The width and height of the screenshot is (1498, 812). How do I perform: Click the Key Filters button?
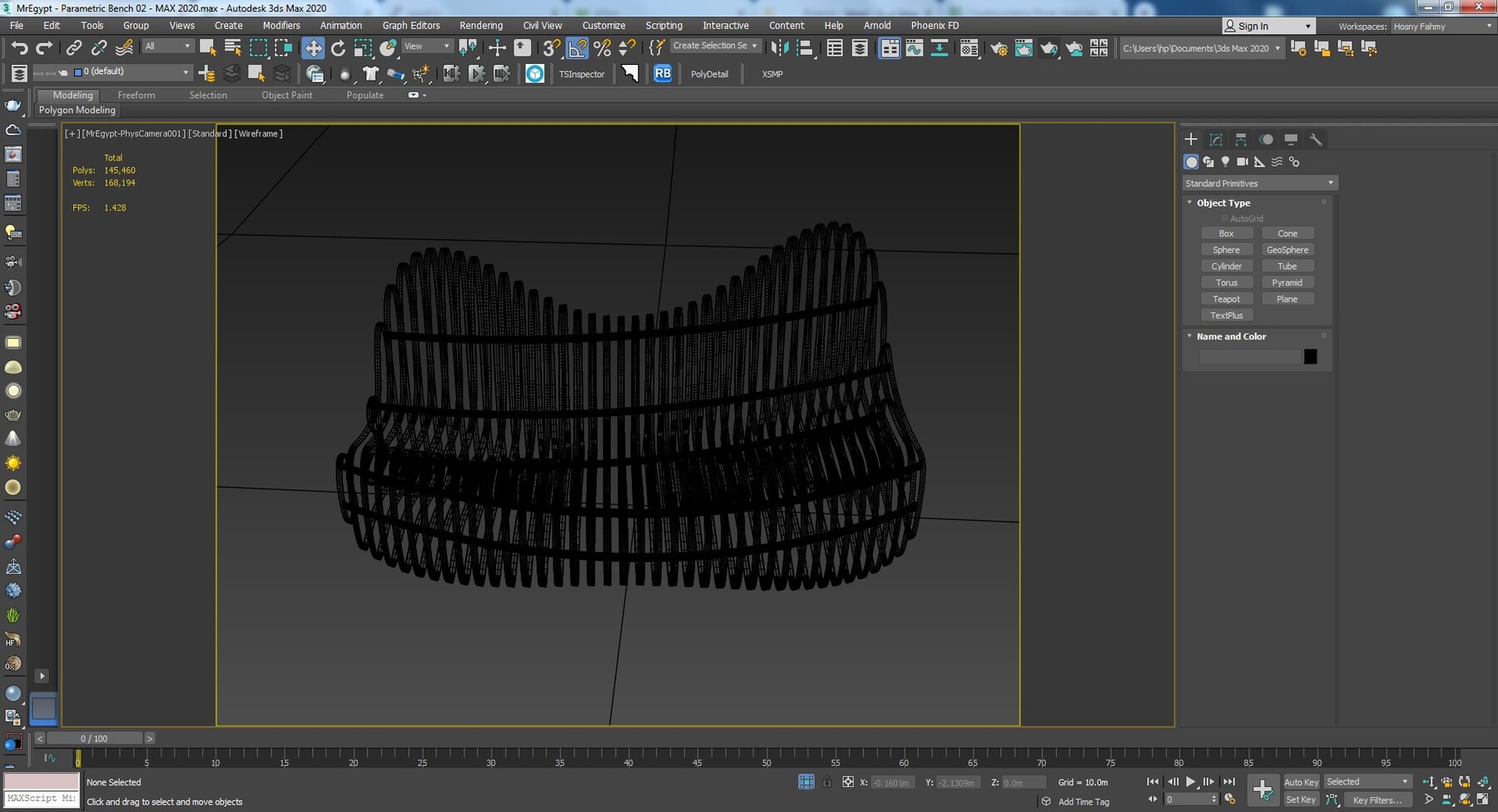pyautogui.click(x=1376, y=800)
